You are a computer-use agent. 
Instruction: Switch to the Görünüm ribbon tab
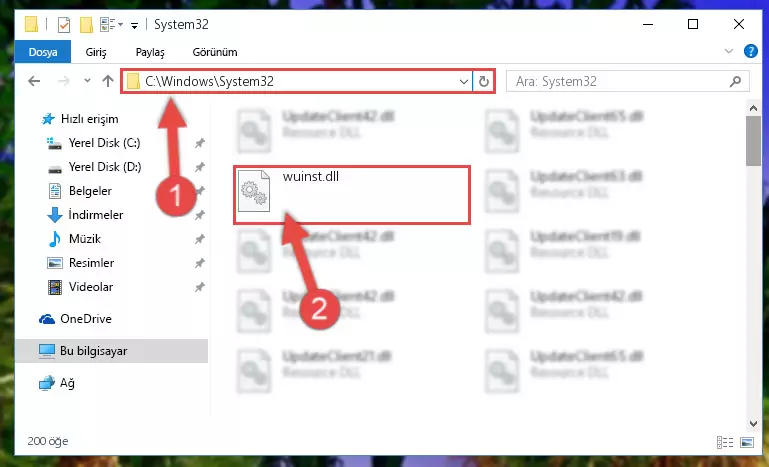(x=215, y=52)
